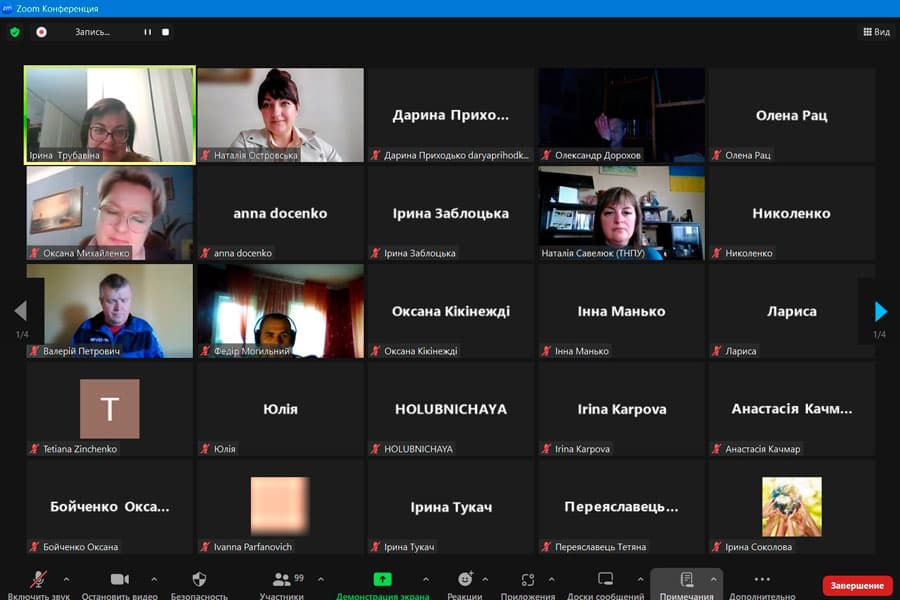The width and height of the screenshot is (900, 600).
Task: Click the Irina Karpova large name text
Action: [x=622, y=409]
